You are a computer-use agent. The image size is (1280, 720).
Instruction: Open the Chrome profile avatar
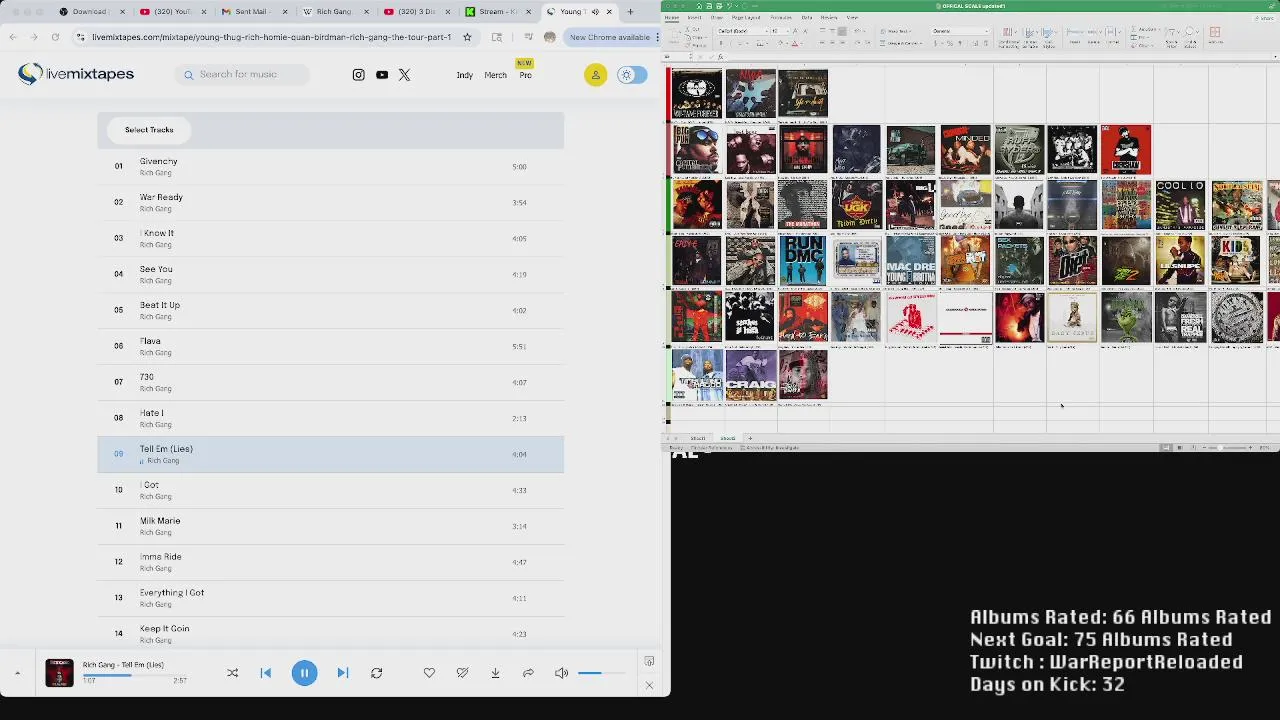(549, 37)
